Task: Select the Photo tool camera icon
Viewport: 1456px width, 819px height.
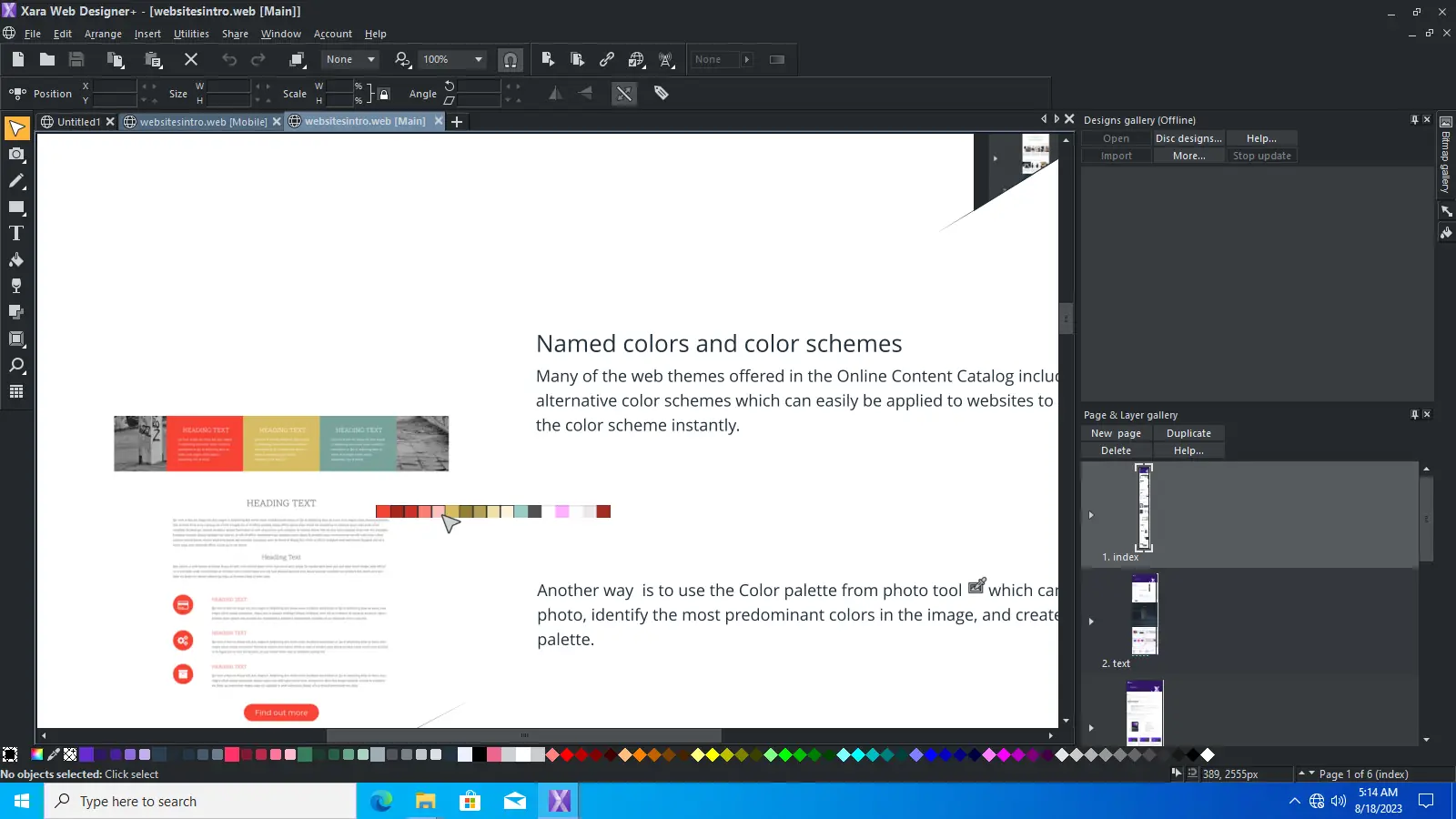Action: [16, 155]
